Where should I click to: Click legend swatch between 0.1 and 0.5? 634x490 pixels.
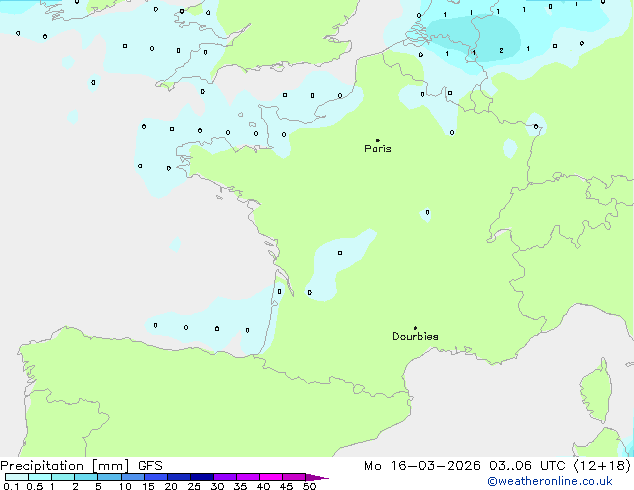[x=17, y=477]
